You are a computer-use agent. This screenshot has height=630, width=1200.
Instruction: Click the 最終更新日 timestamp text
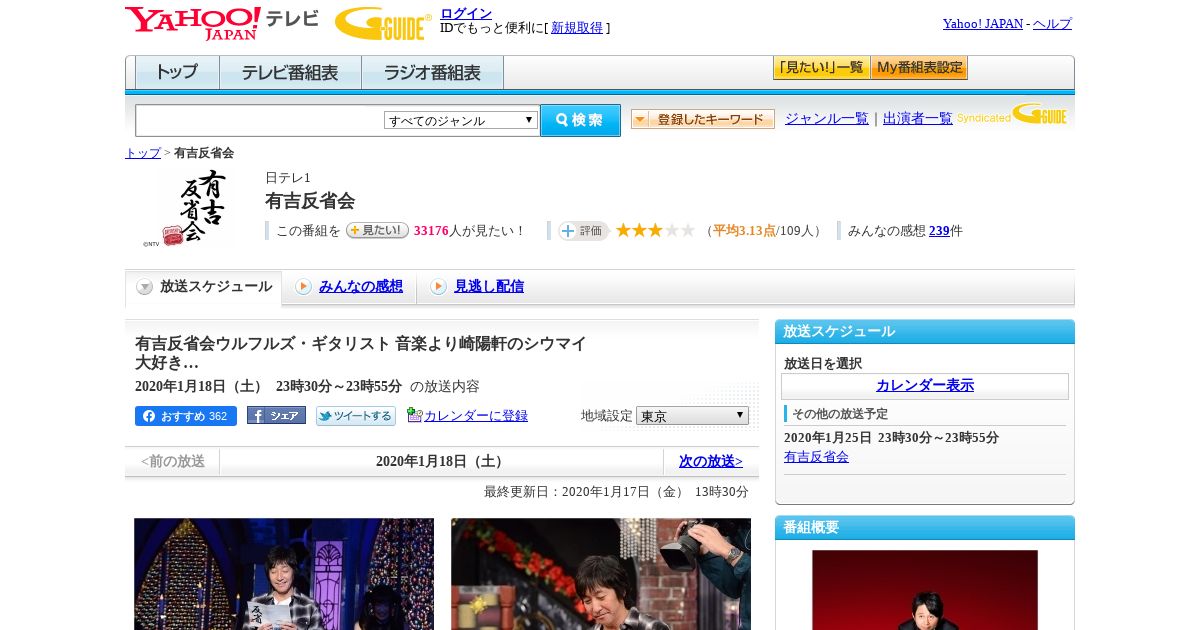point(616,492)
